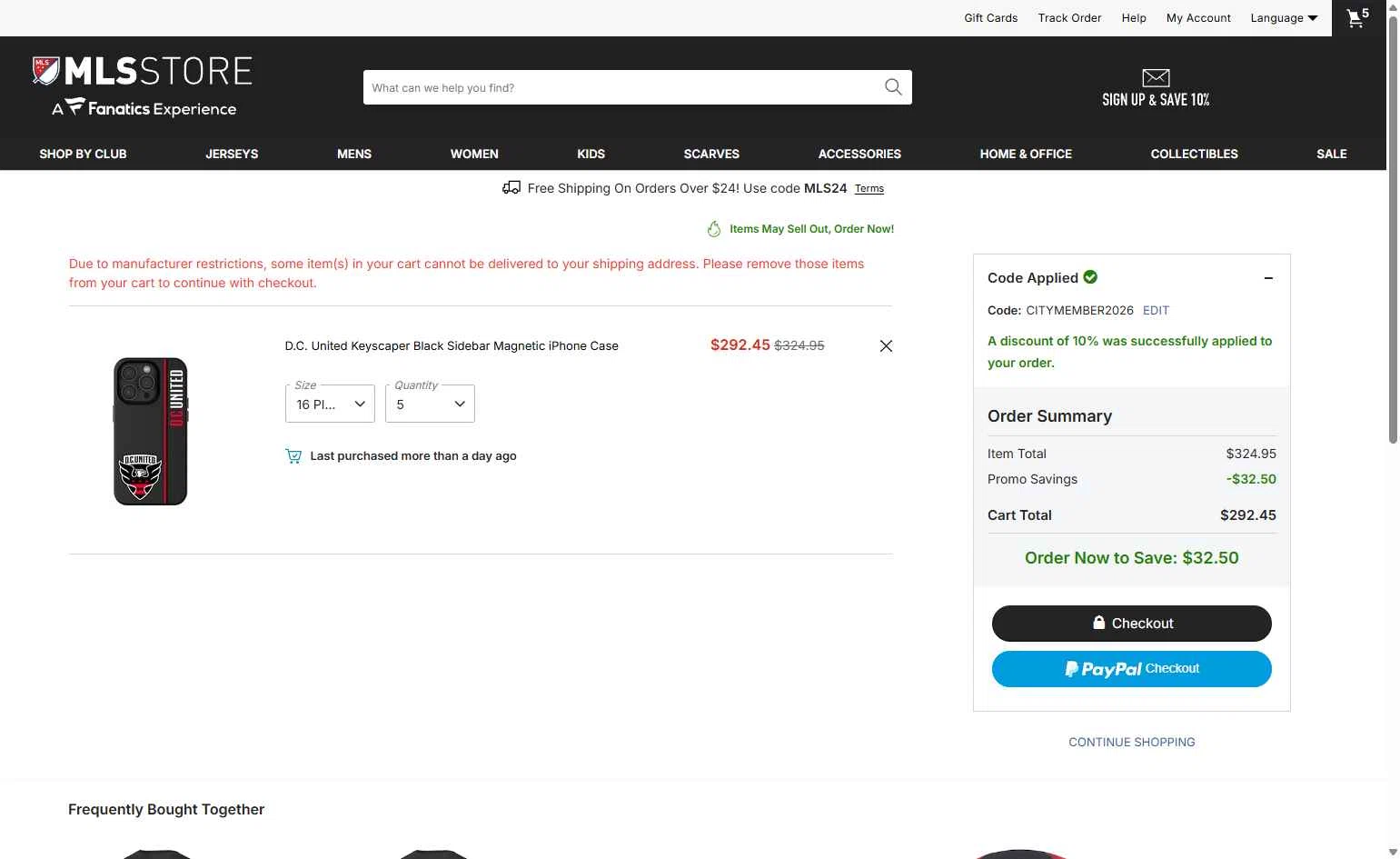Open the Home & Office menu
Screen dimensions: 1400x859
pos(1026,154)
